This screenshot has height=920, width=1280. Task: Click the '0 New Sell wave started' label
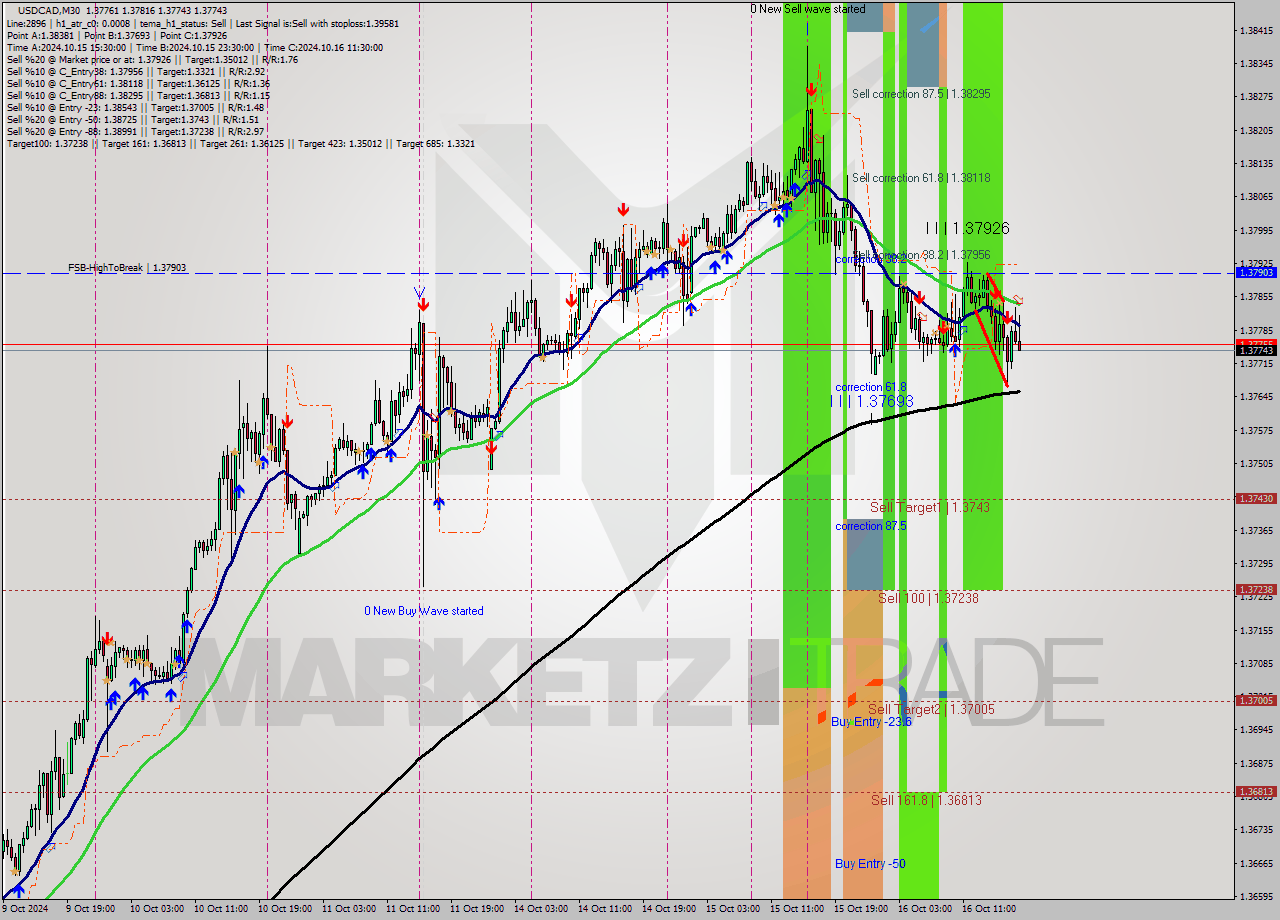click(x=809, y=9)
